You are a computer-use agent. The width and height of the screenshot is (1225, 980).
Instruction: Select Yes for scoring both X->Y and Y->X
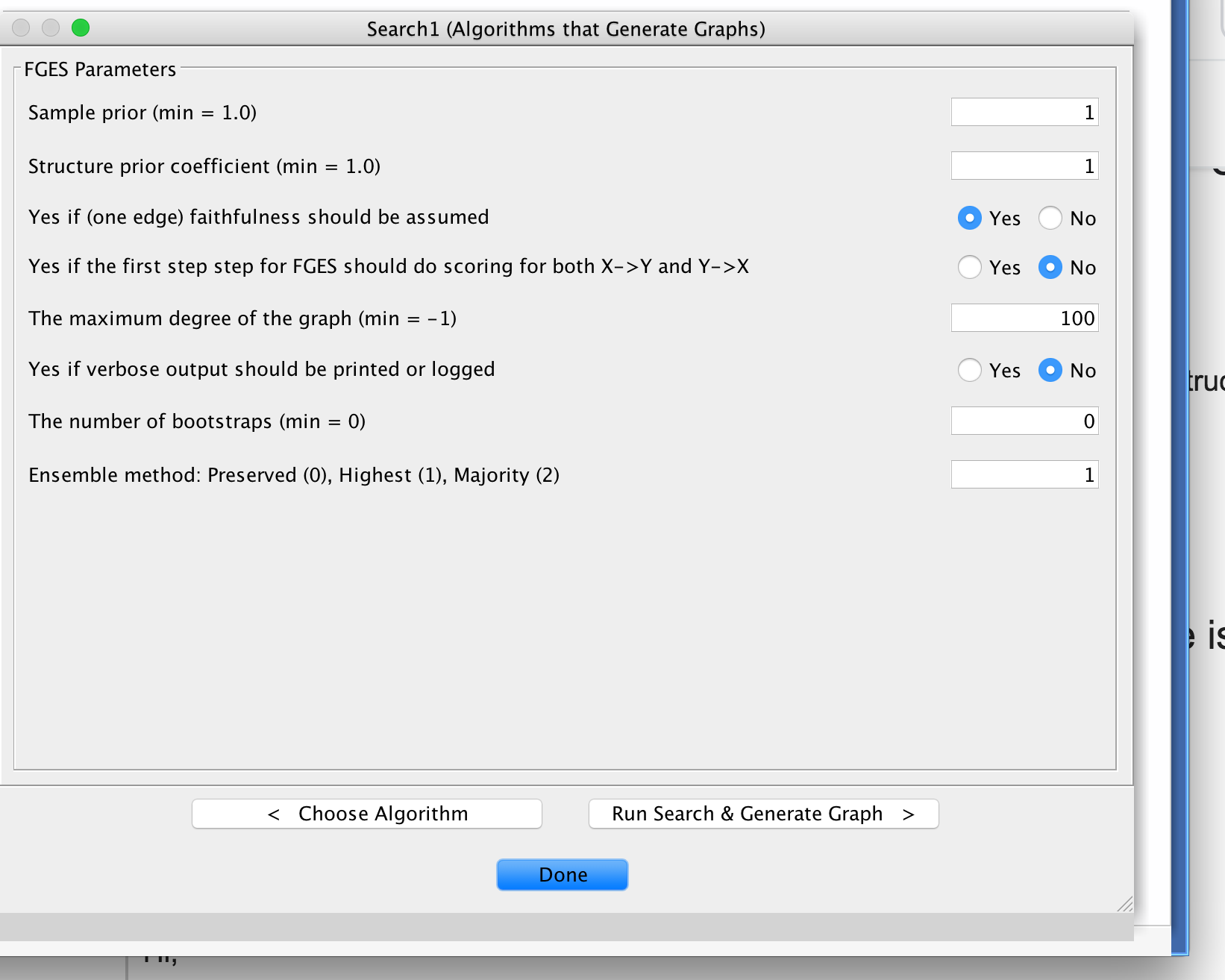click(x=969, y=267)
